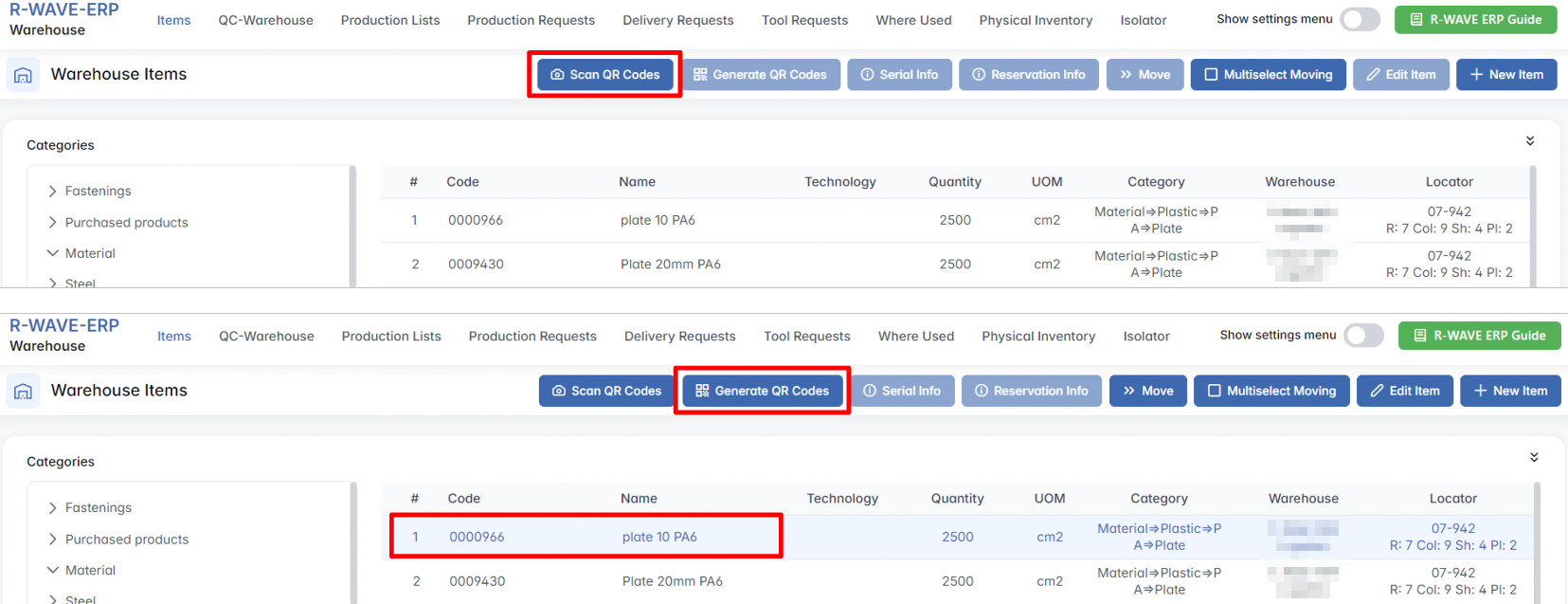The image size is (1568, 604).
Task: Toggle Show settings menu switch in upper header
Action: coord(1360,20)
